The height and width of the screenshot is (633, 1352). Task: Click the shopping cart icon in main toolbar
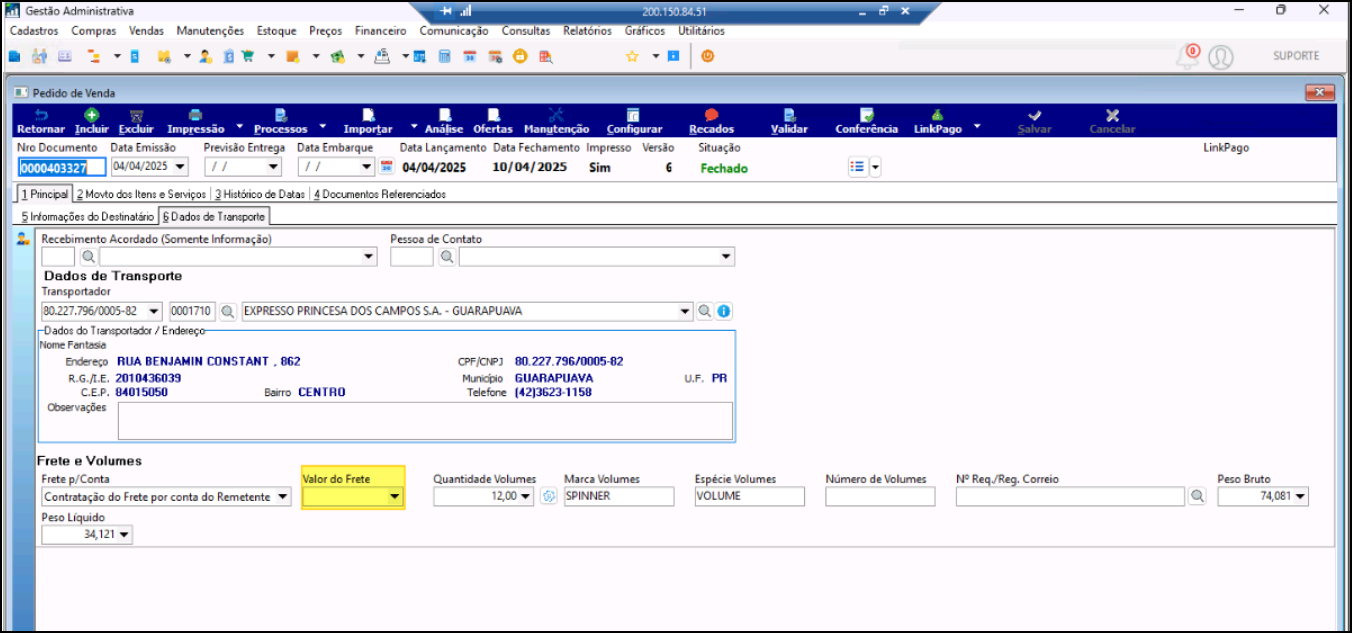[248, 56]
